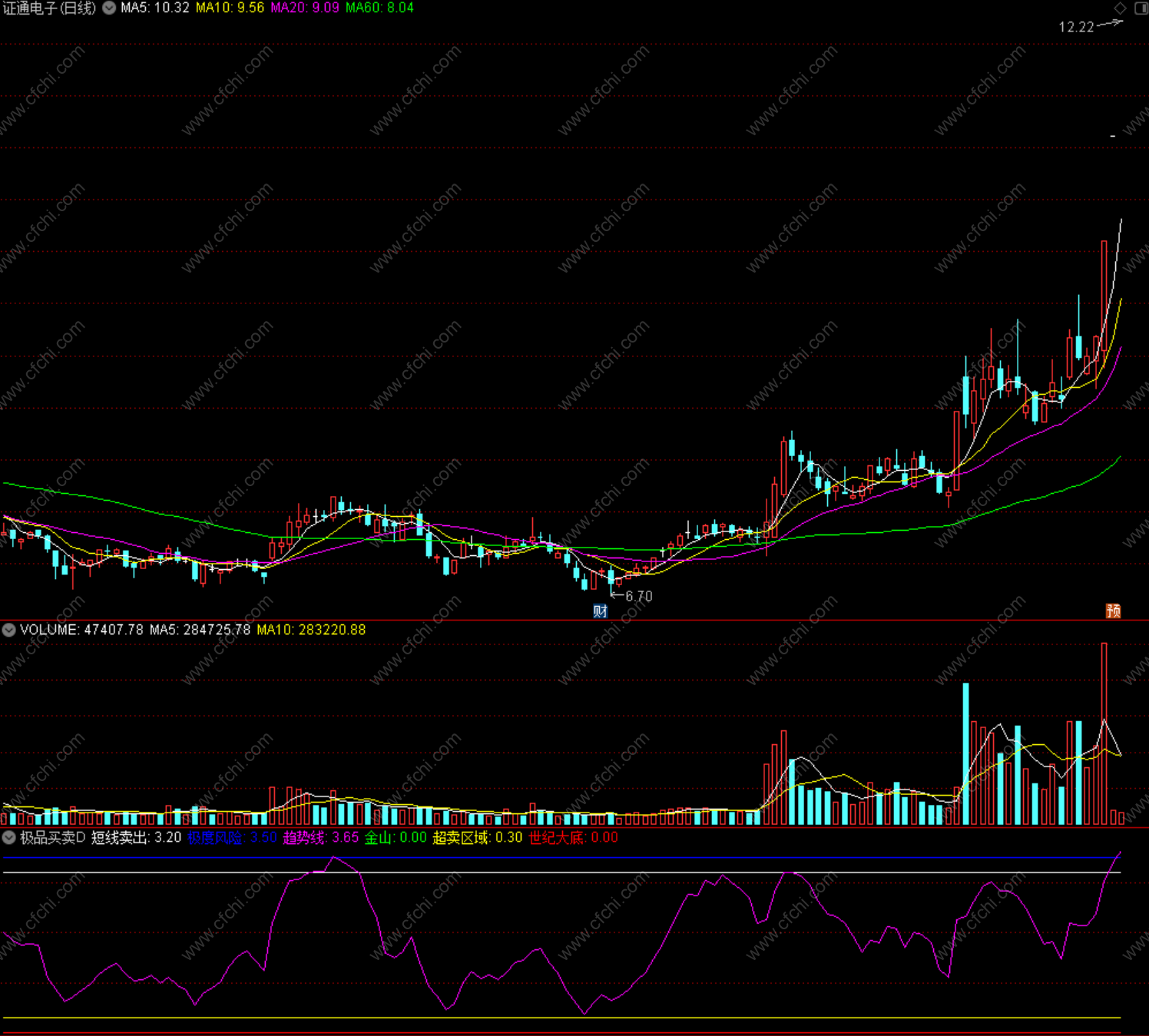1149x1036 pixels.
Task: Click the blue 极度风险: 3.50 label
Action: click(x=232, y=838)
